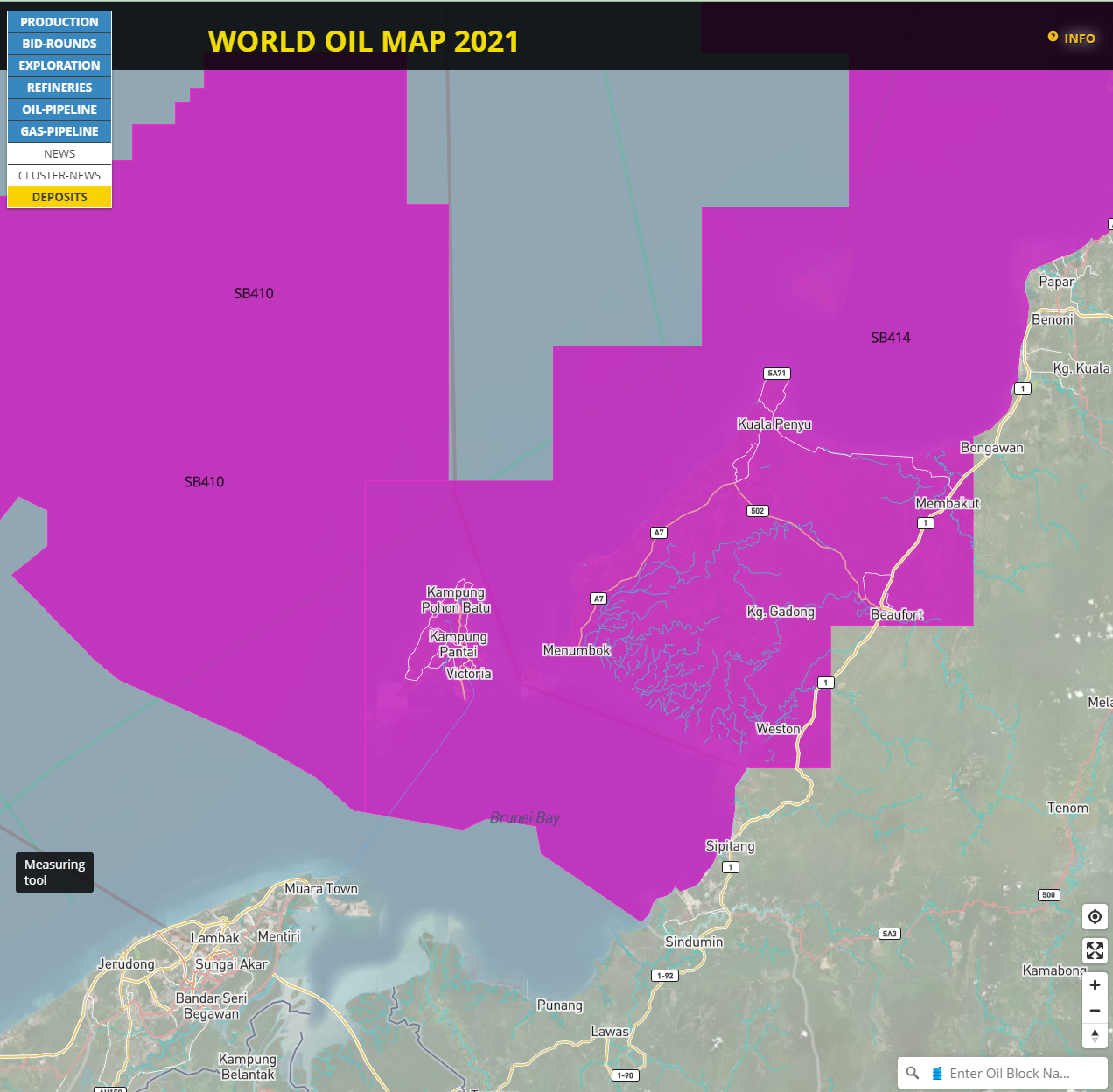This screenshot has width=1113, height=1092.
Task: Zoom out with the minus button
Action: coord(1095,1011)
